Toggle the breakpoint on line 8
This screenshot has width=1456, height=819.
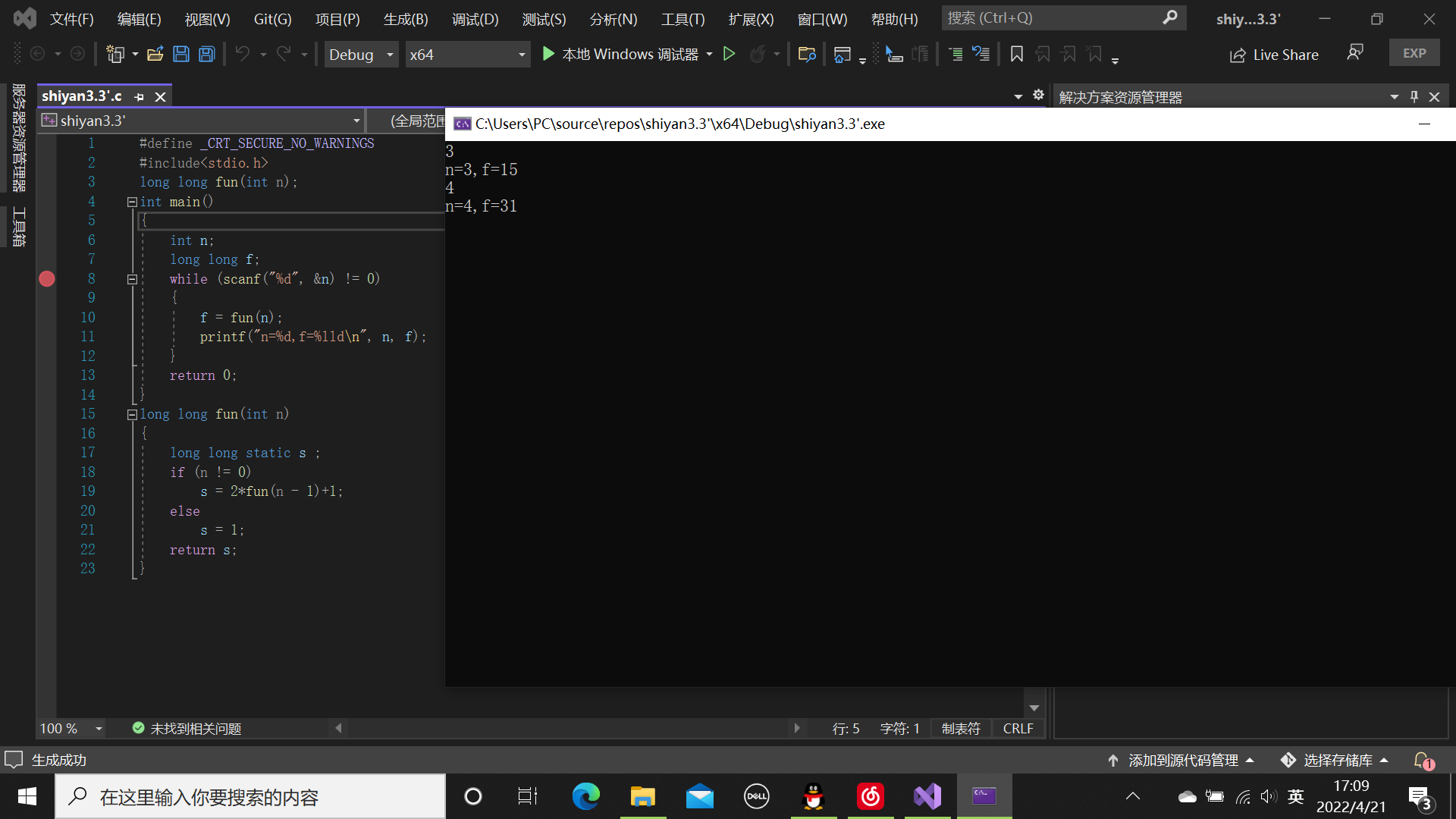pyautogui.click(x=47, y=279)
